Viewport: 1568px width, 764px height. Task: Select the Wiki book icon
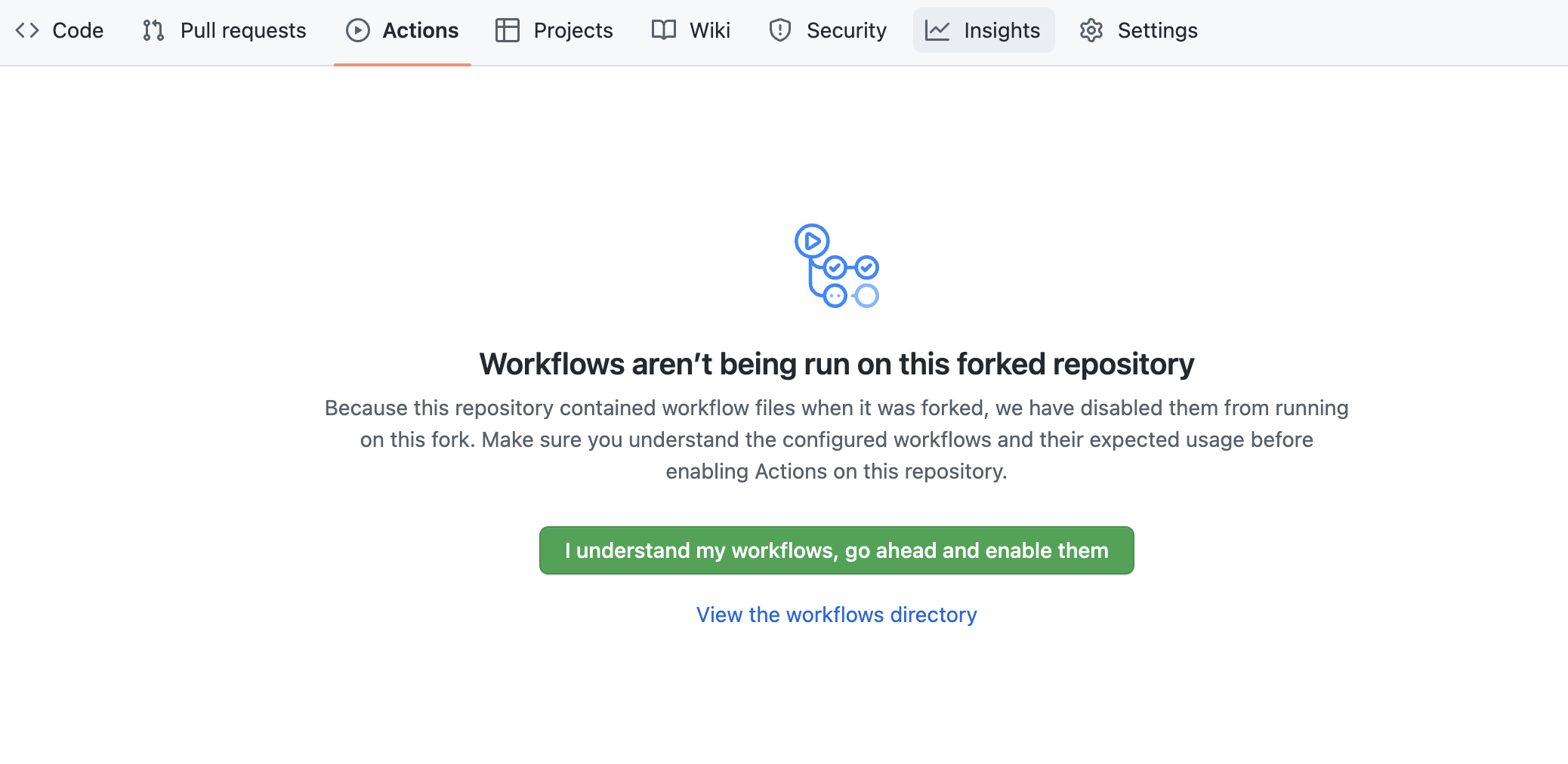[662, 30]
